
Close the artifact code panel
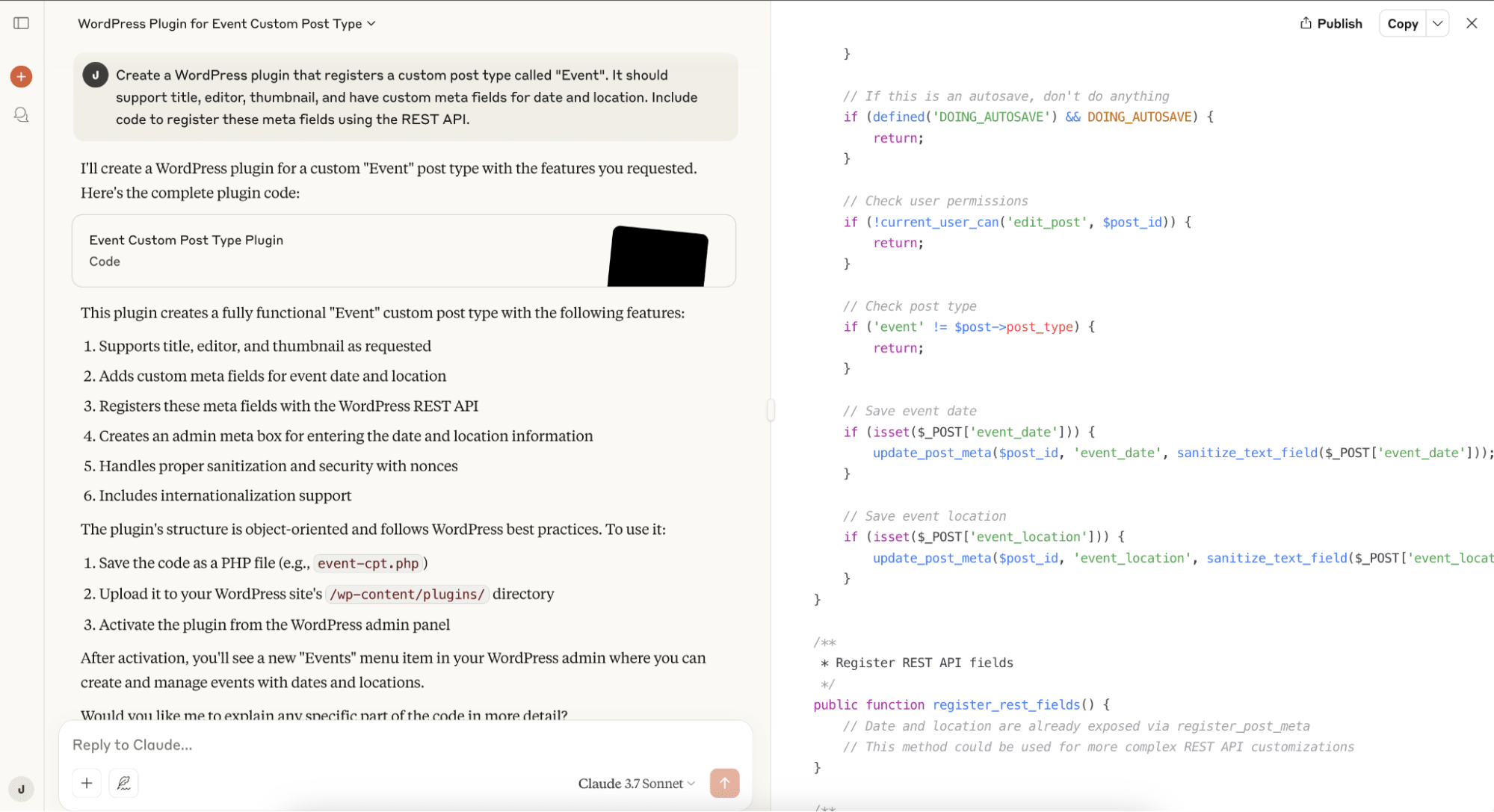(1472, 23)
